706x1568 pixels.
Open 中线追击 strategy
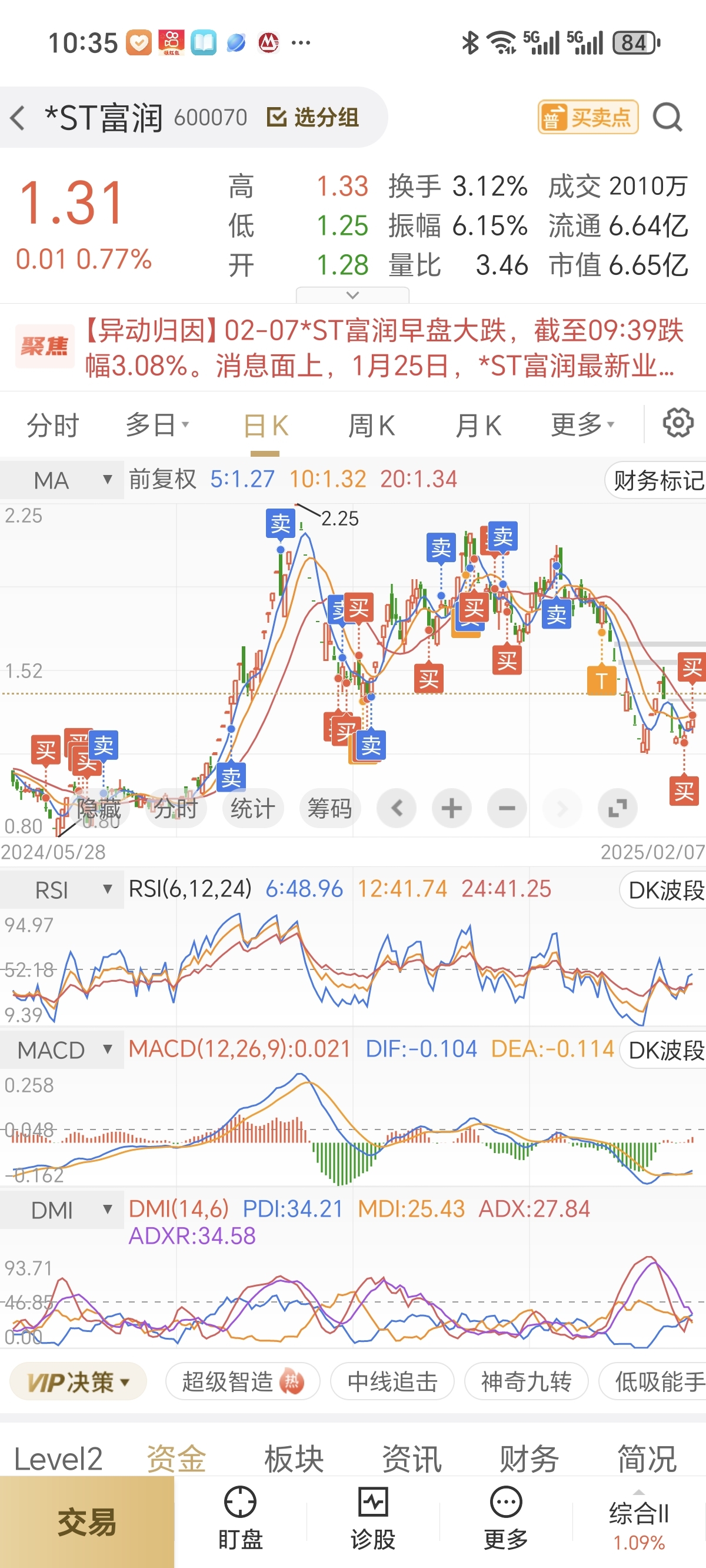pyautogui.click(x=392, y=1383)
